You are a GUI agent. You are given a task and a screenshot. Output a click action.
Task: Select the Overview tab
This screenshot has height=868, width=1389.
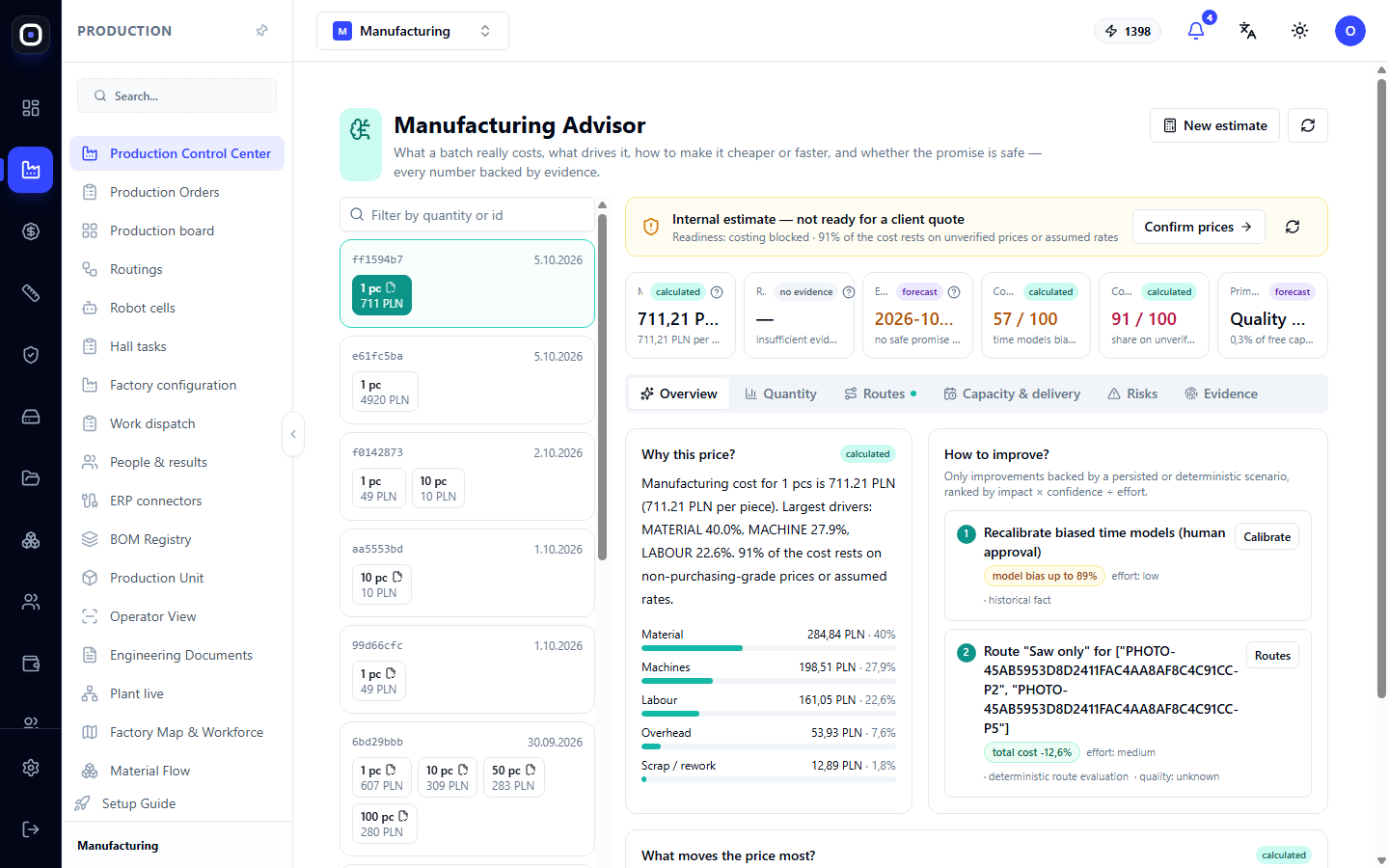click(x=679, y=393)
